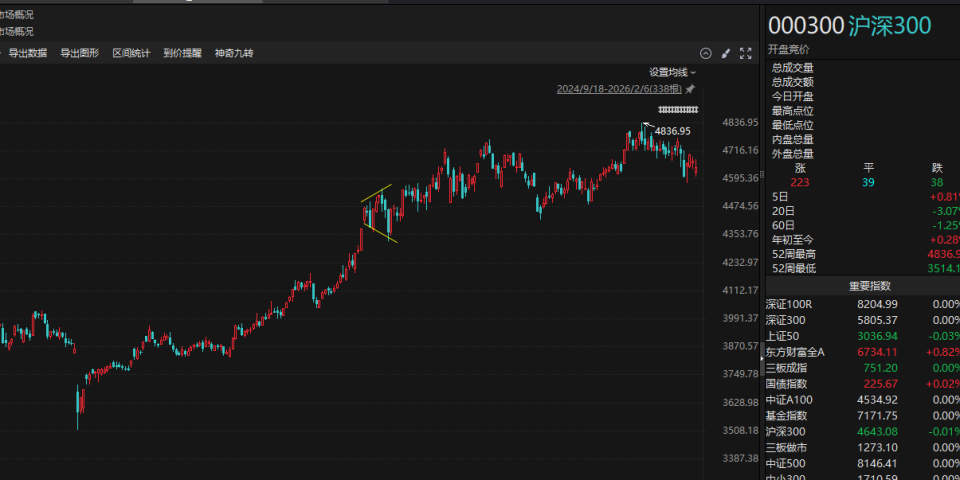This screenshot has width=960, height=480.
Task: Select the drawing brush tool icon
Action: click(x=726, y=53)
